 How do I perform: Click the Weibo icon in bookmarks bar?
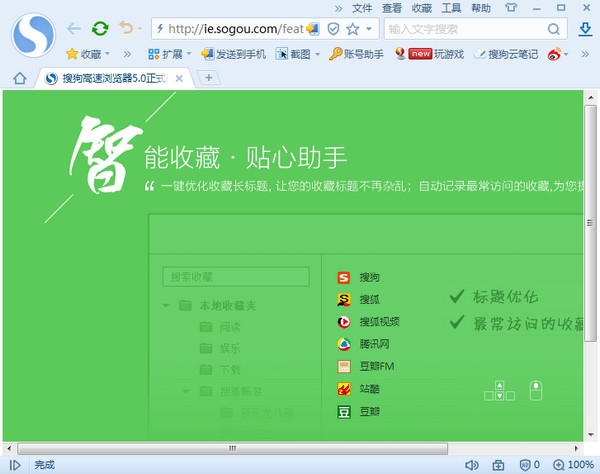(555, 54)
